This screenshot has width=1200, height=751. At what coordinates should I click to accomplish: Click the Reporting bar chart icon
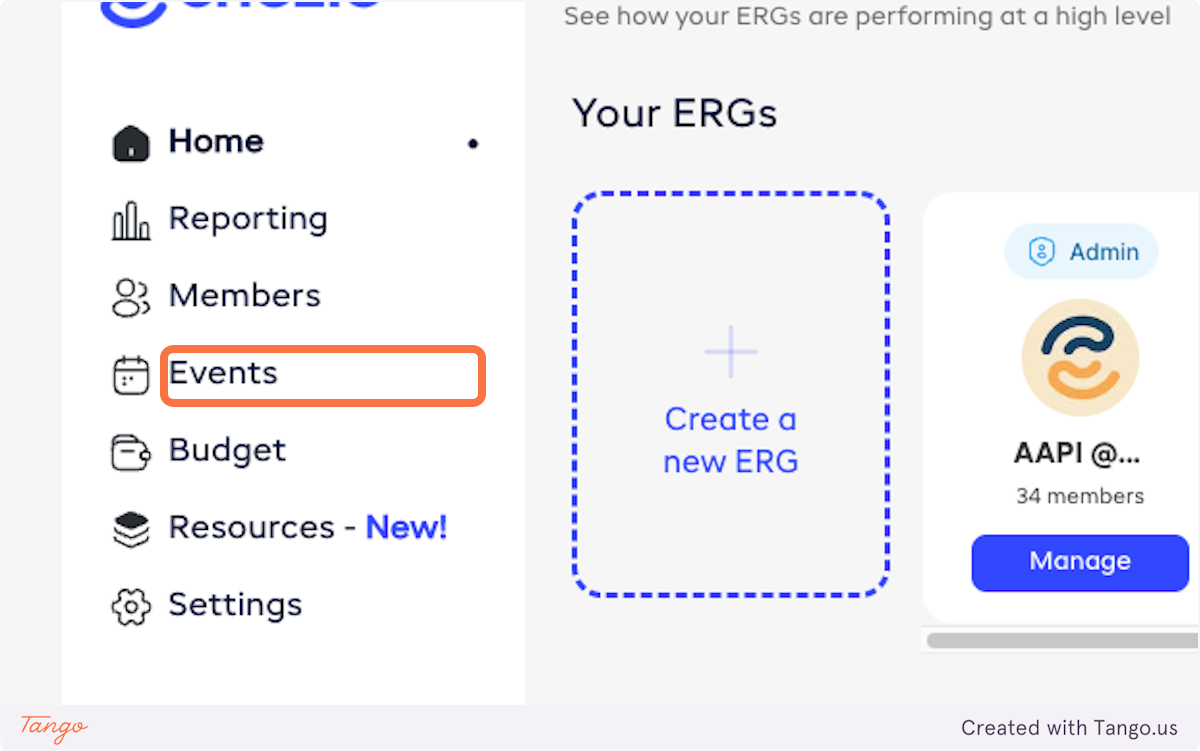(131, 221)
